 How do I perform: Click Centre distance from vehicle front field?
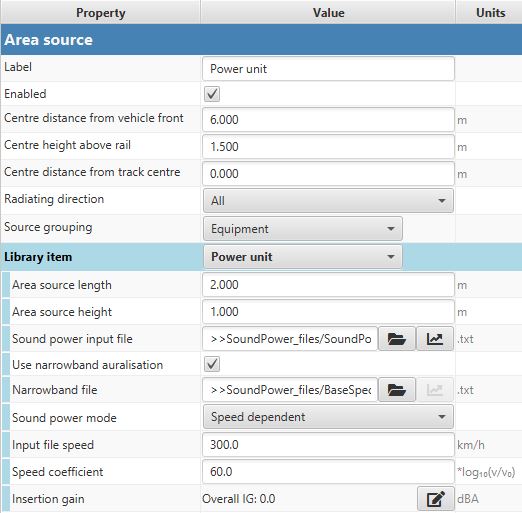point(328,119)
